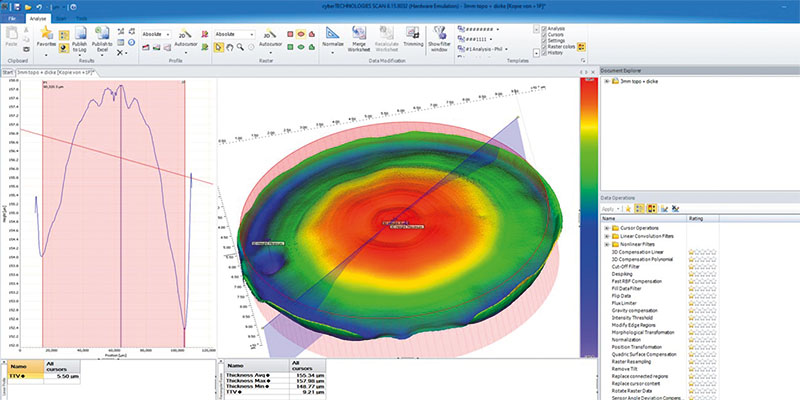The height and width of the screenshot is (400, 800).
Task: Select the arrow pointer tool in Raster group
Action: [219, 47]
